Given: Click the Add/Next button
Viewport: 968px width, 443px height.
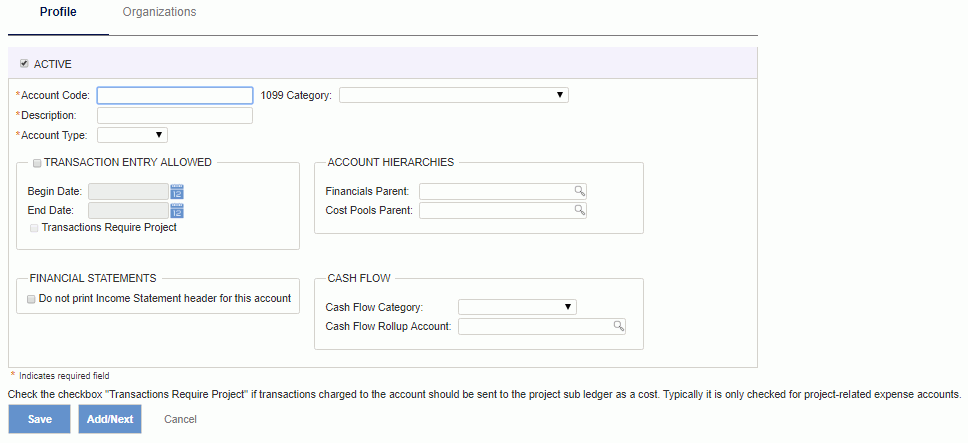Looking at the screenshot, I should click(x=110, y=419).
